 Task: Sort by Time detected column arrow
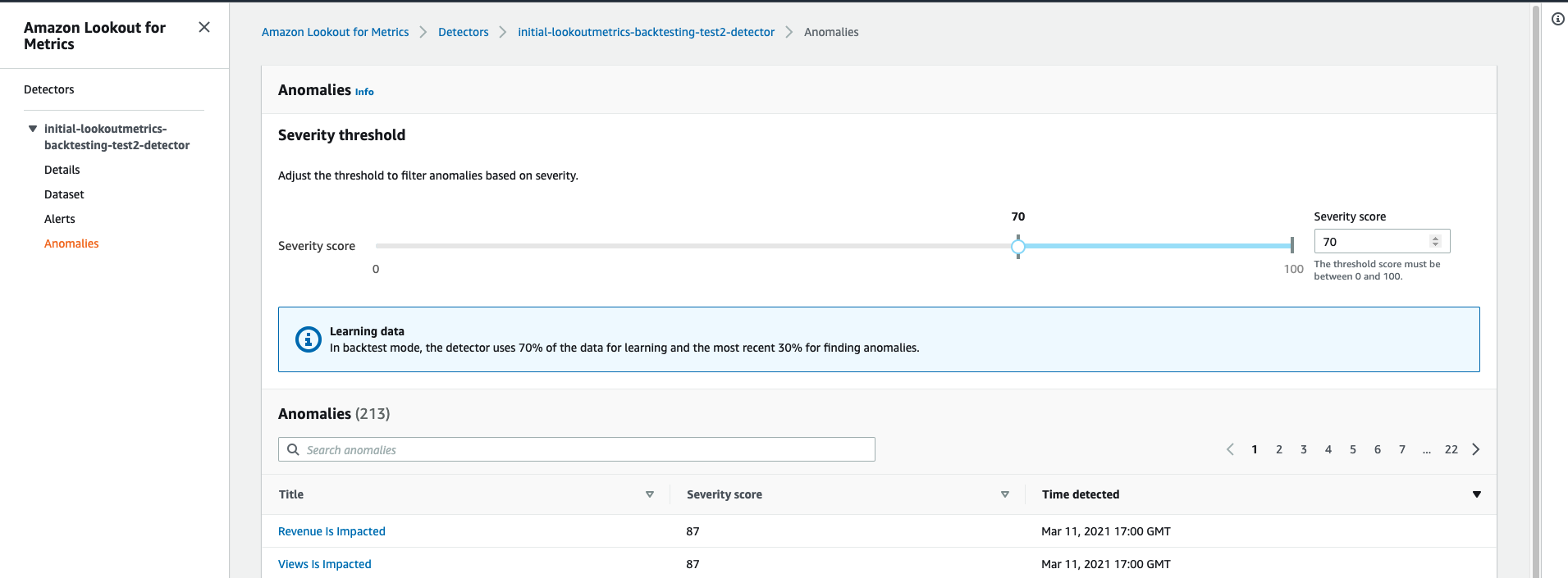click(1477, 494)
